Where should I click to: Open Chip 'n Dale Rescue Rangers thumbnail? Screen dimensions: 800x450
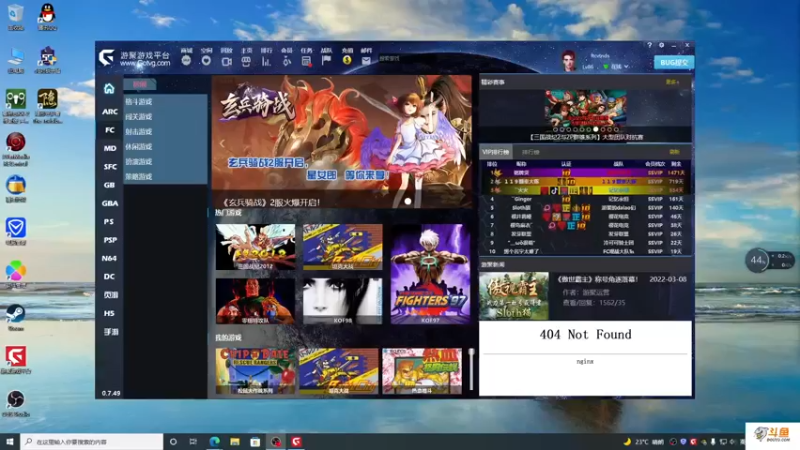pyautogui.click(x=255, y=371)
